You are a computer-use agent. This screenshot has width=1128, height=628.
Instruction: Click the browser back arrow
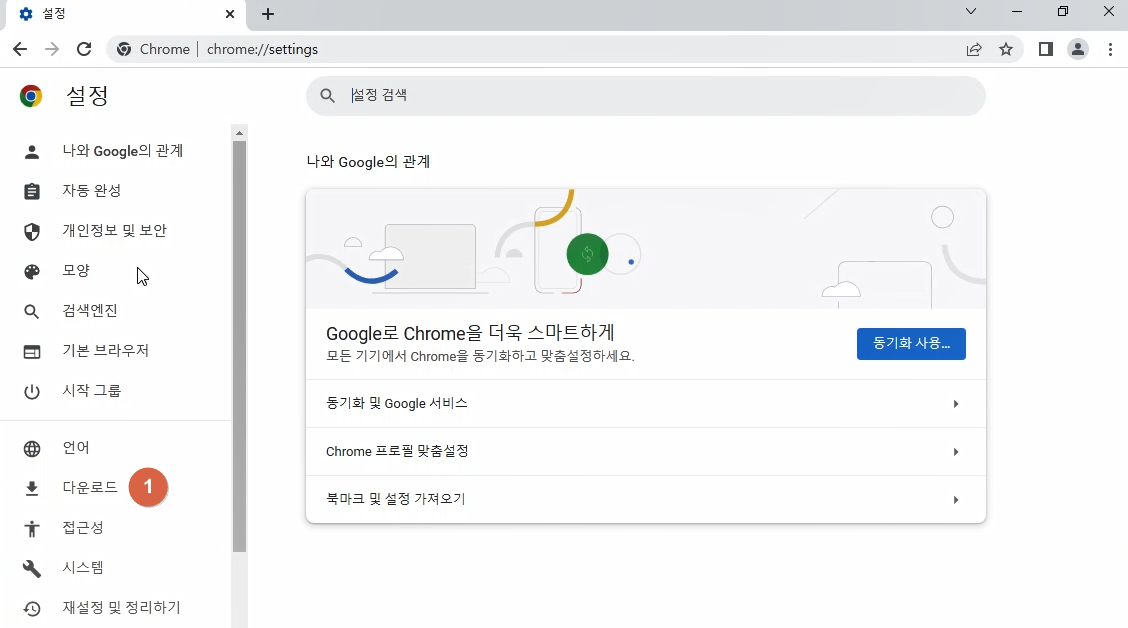coord(20,49)
